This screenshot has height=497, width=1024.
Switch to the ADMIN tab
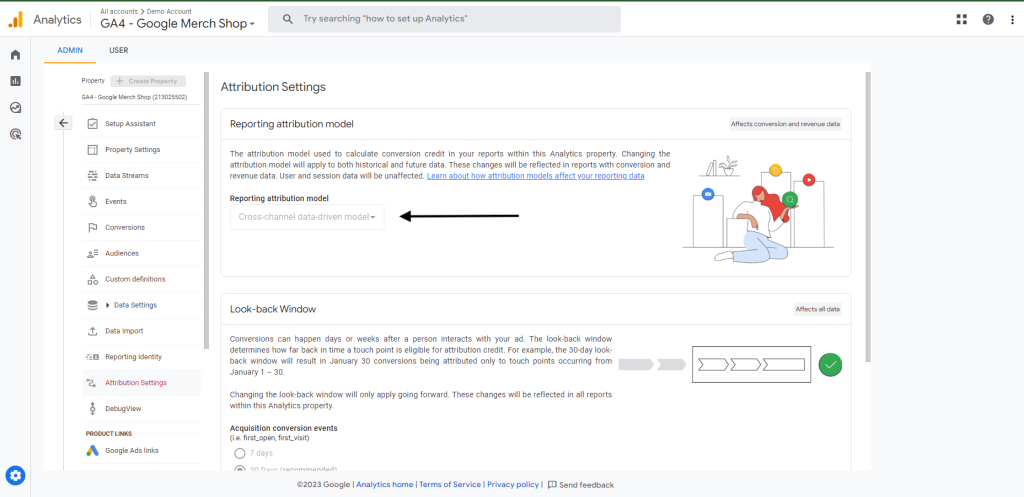[x=70, y=50]
